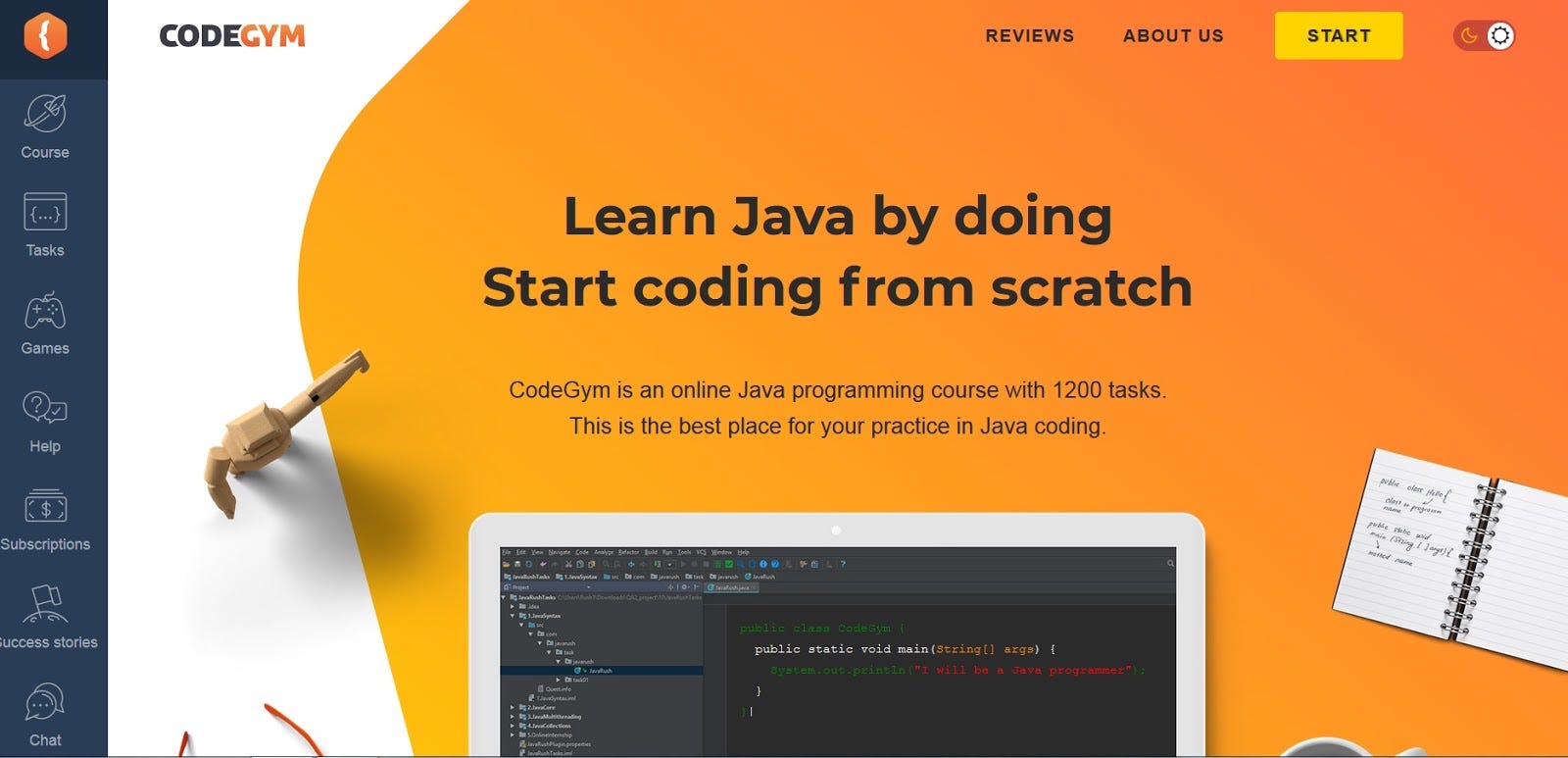1568x758 pixels.
Task: Click the yellow Start button
Action: (x=1339, y=35)
